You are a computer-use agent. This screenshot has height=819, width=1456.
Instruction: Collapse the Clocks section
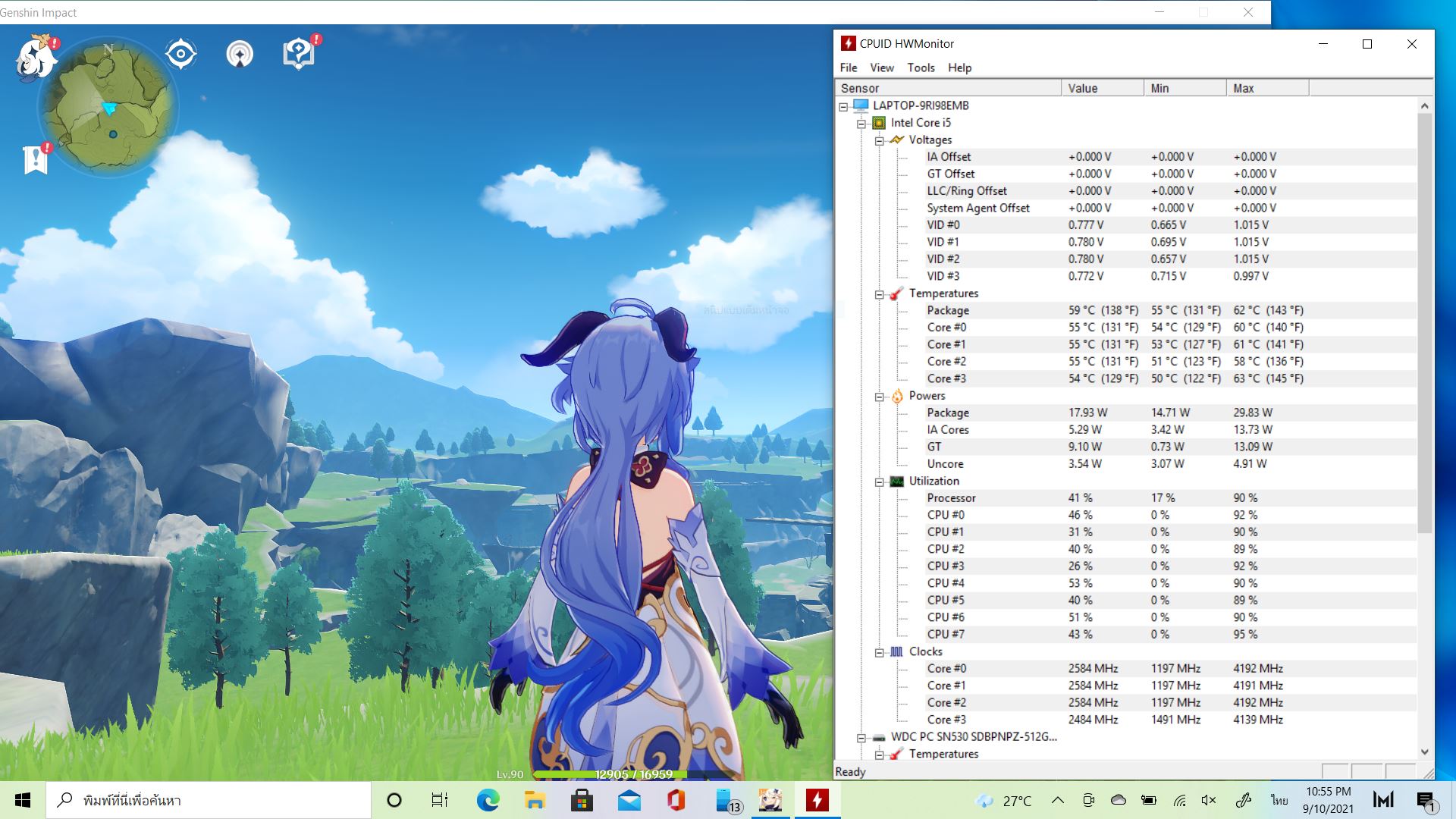pyautogui.click(x=880, y=653)
